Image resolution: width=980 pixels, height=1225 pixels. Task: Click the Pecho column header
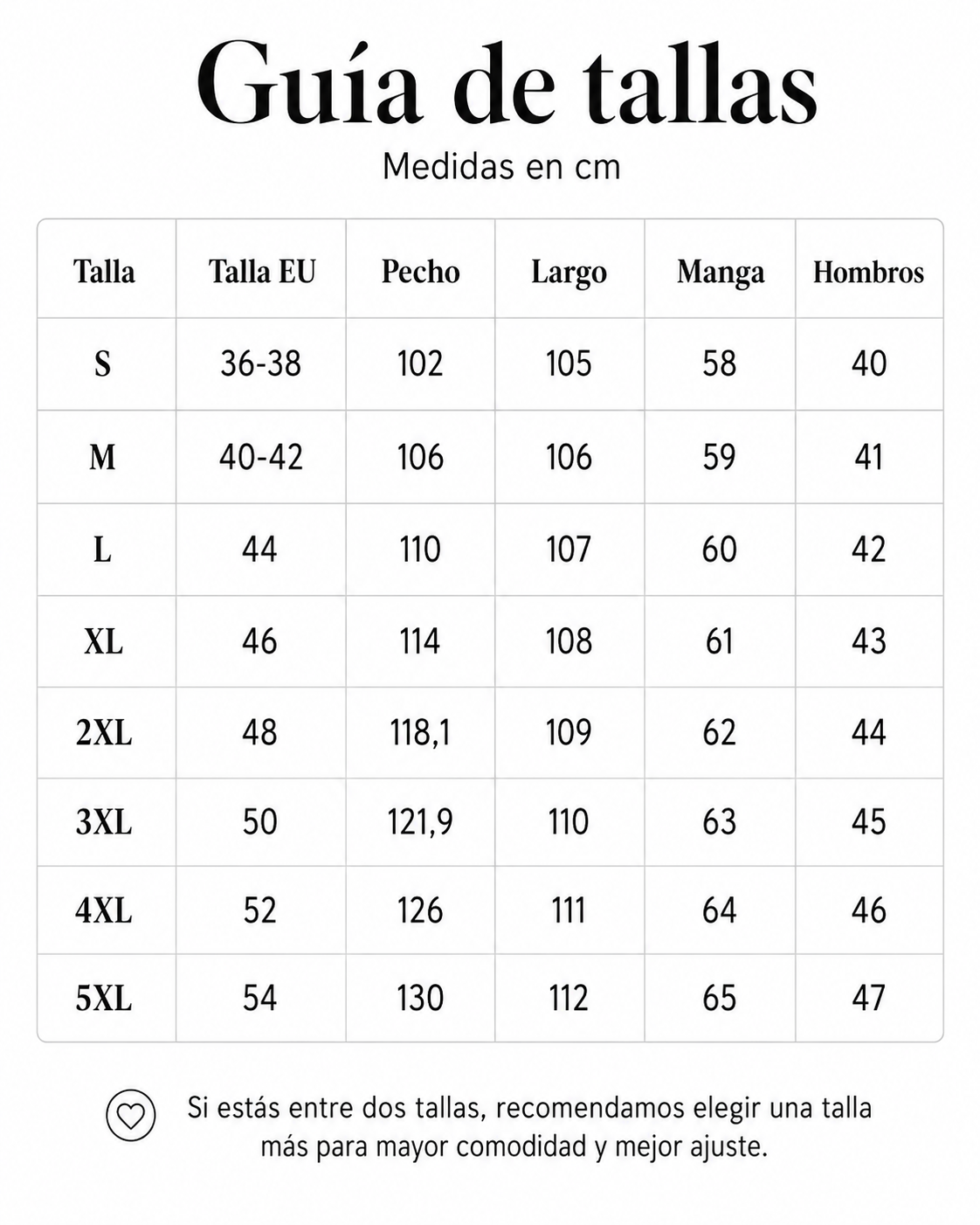(420, 272)
